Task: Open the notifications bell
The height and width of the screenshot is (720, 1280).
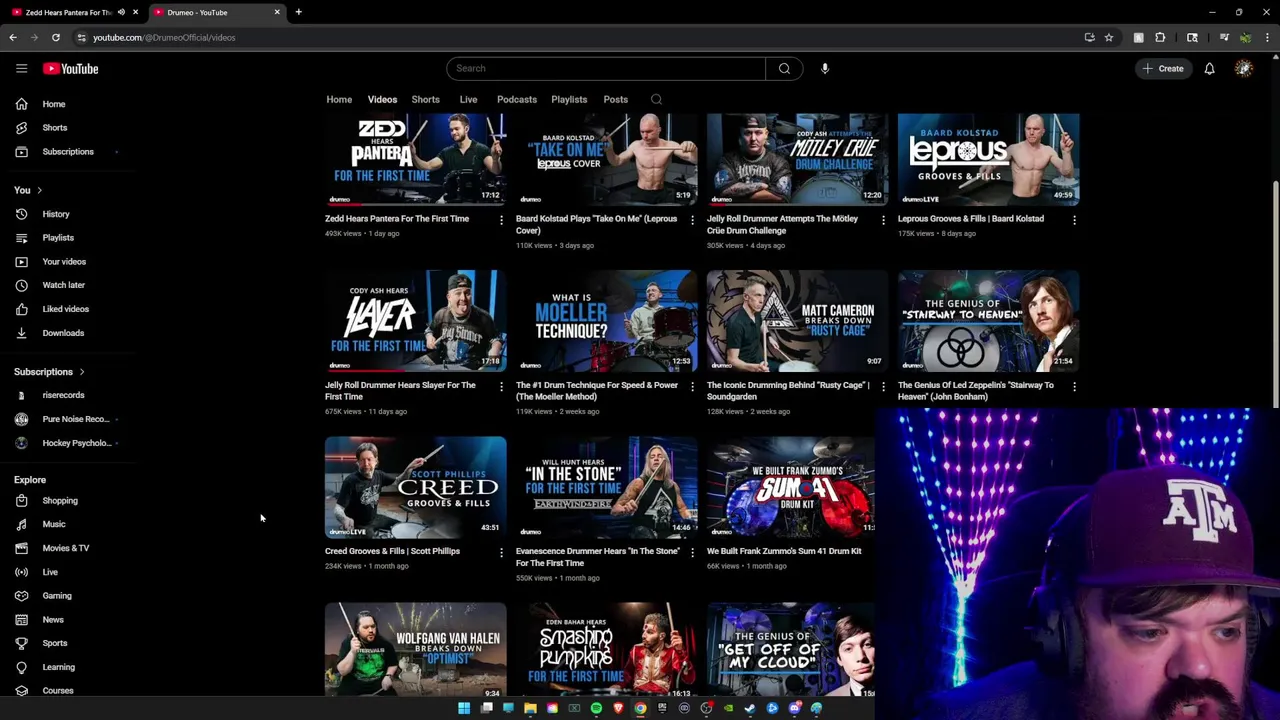Action: pyautogui.click(x=1209, y=68)
